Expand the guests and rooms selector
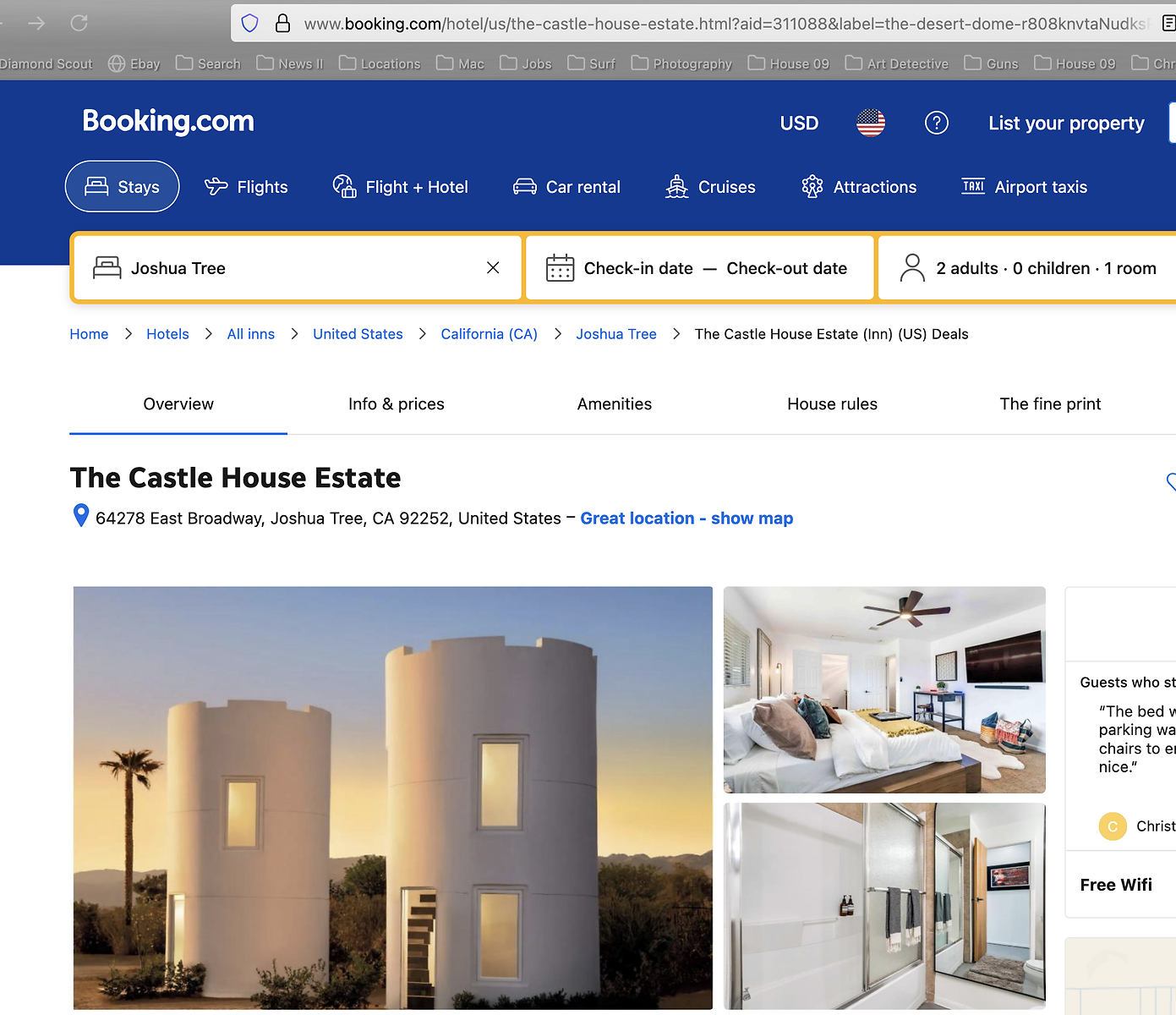 click(x=1031, y=268)
